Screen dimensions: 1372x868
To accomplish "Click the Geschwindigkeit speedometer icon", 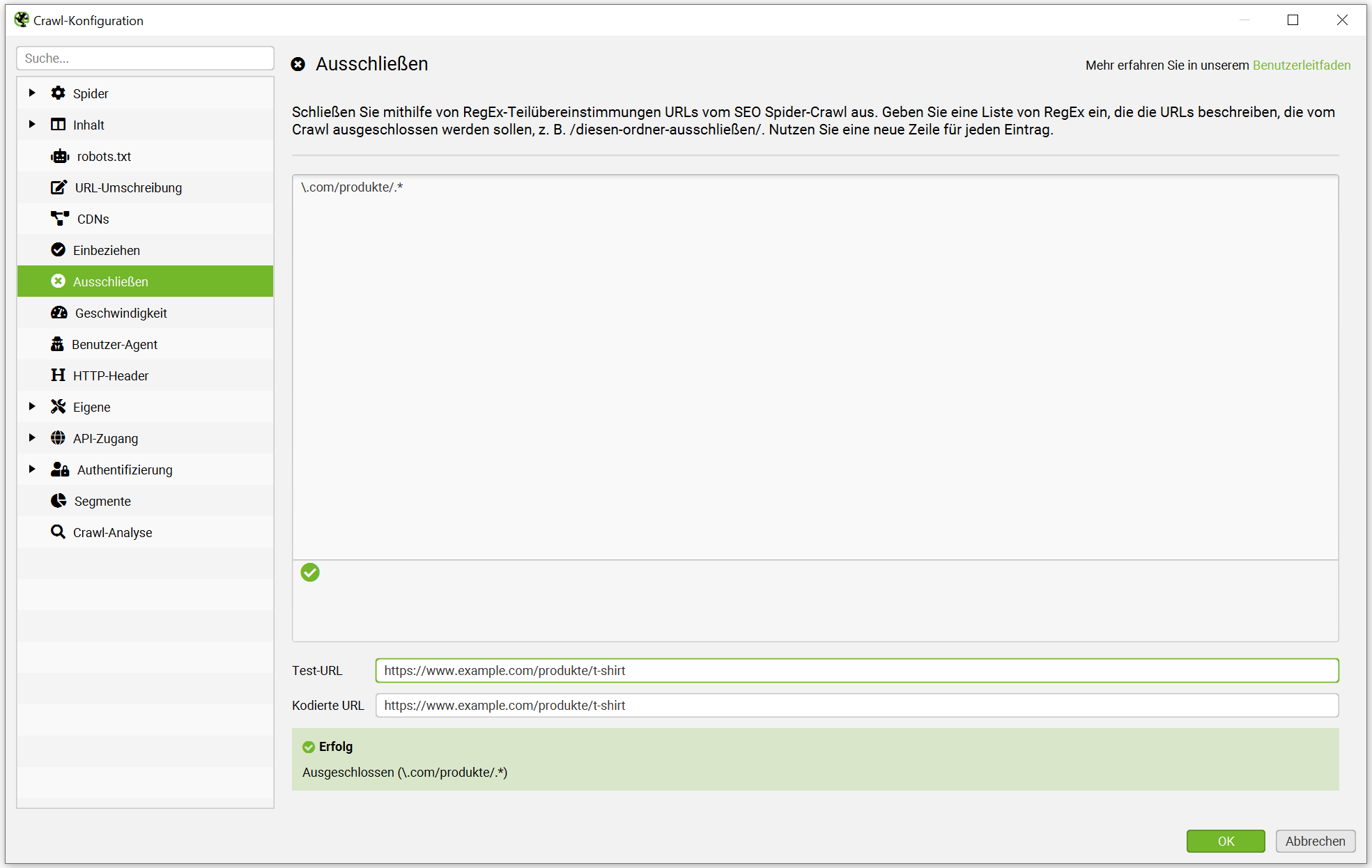I will (x=59, y=313).
